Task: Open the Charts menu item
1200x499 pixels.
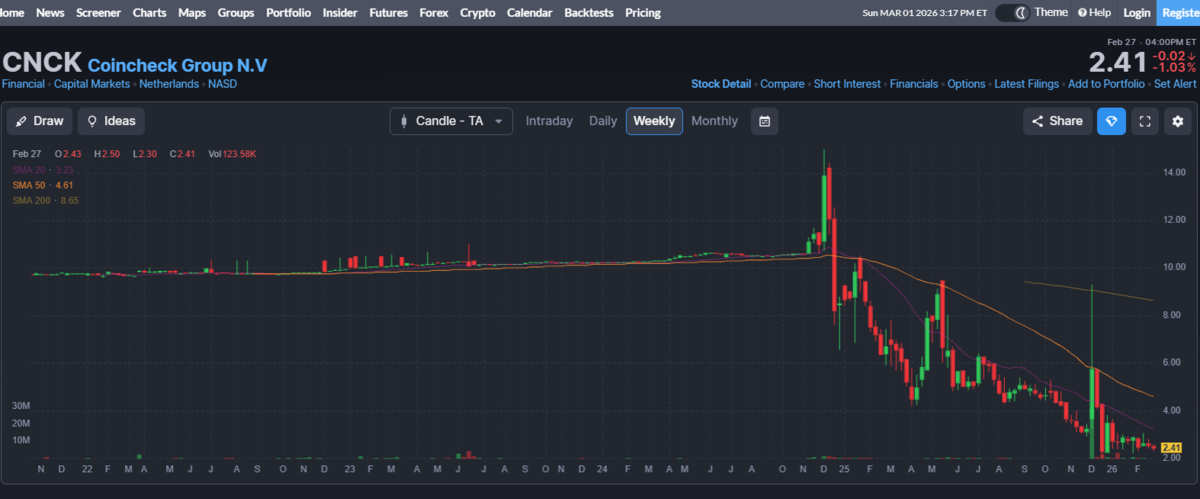Action: (x=150, y=13)
